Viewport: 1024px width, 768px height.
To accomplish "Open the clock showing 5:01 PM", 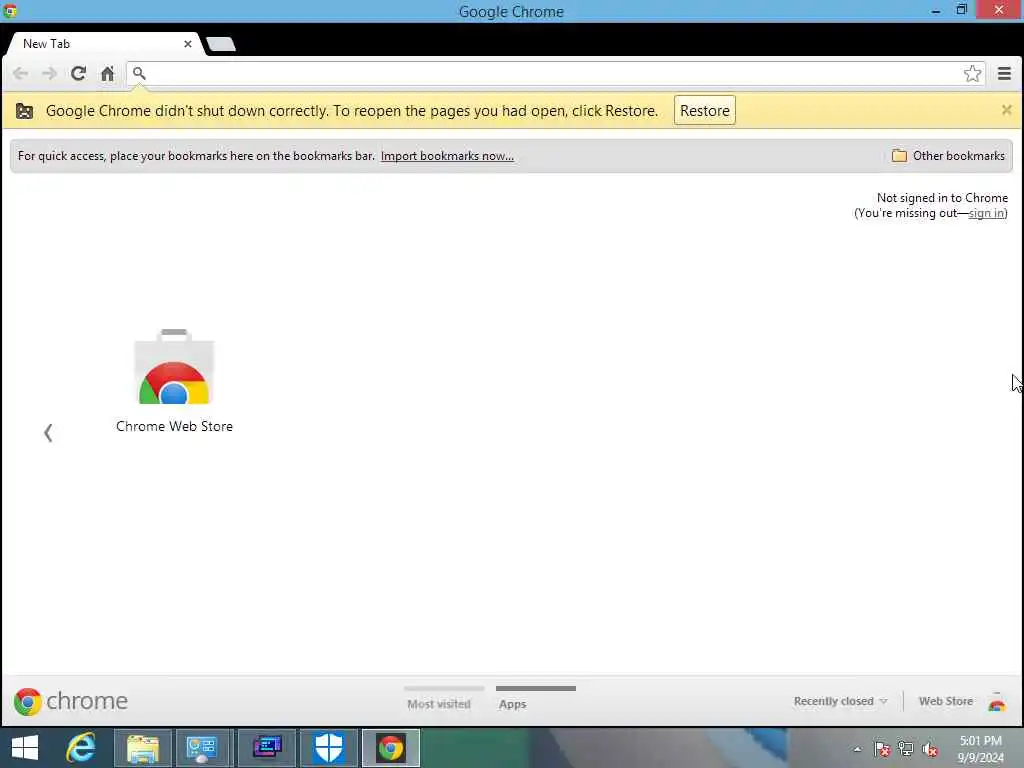I will (980, 749).
